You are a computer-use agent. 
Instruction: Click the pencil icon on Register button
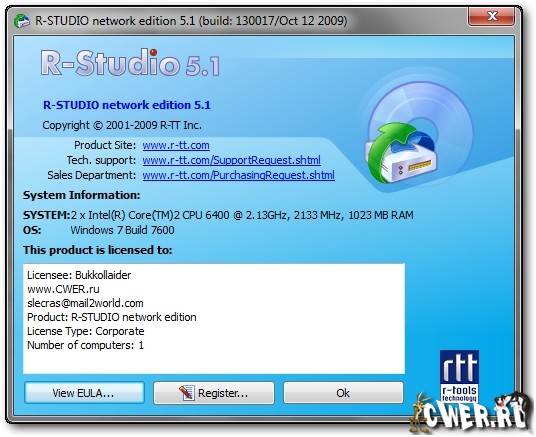pyautogui.click(x=187, y=393)
